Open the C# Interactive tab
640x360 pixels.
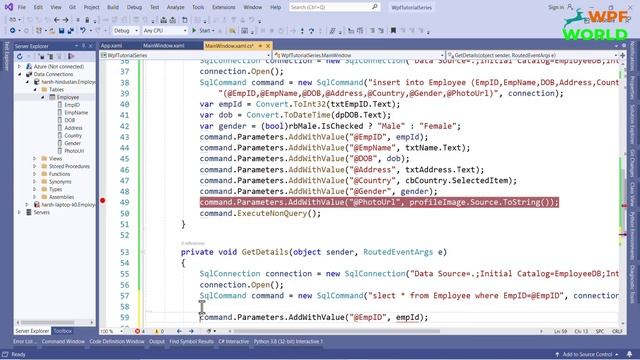[x=233, y=342]
